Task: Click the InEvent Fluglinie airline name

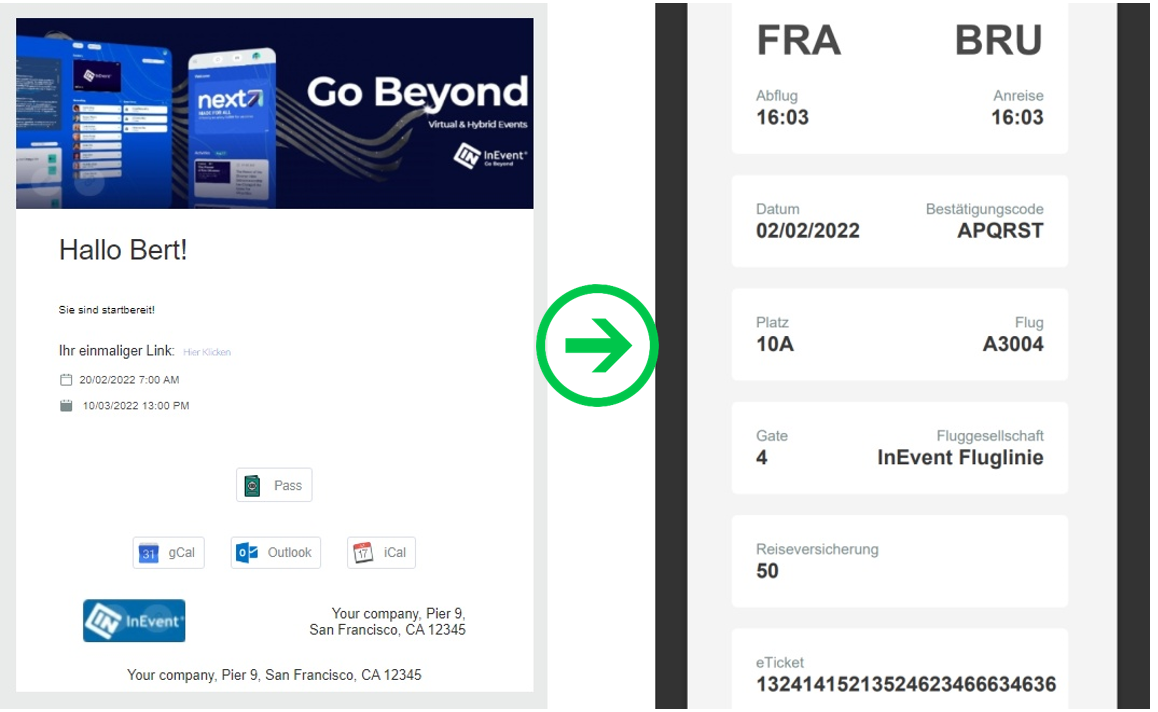Action: [x=960, y=458]
